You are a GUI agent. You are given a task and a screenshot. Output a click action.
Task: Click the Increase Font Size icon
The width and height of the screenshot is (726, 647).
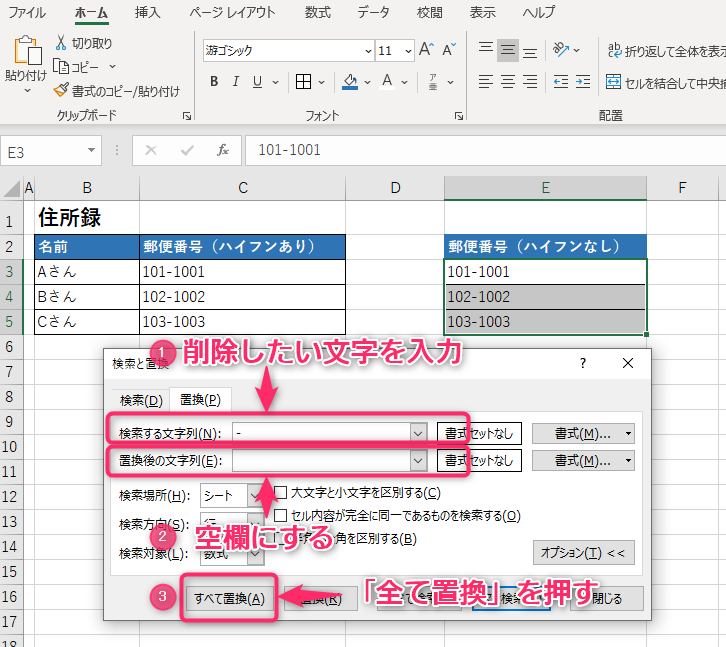pyautogui.click(x=426, y=49)
